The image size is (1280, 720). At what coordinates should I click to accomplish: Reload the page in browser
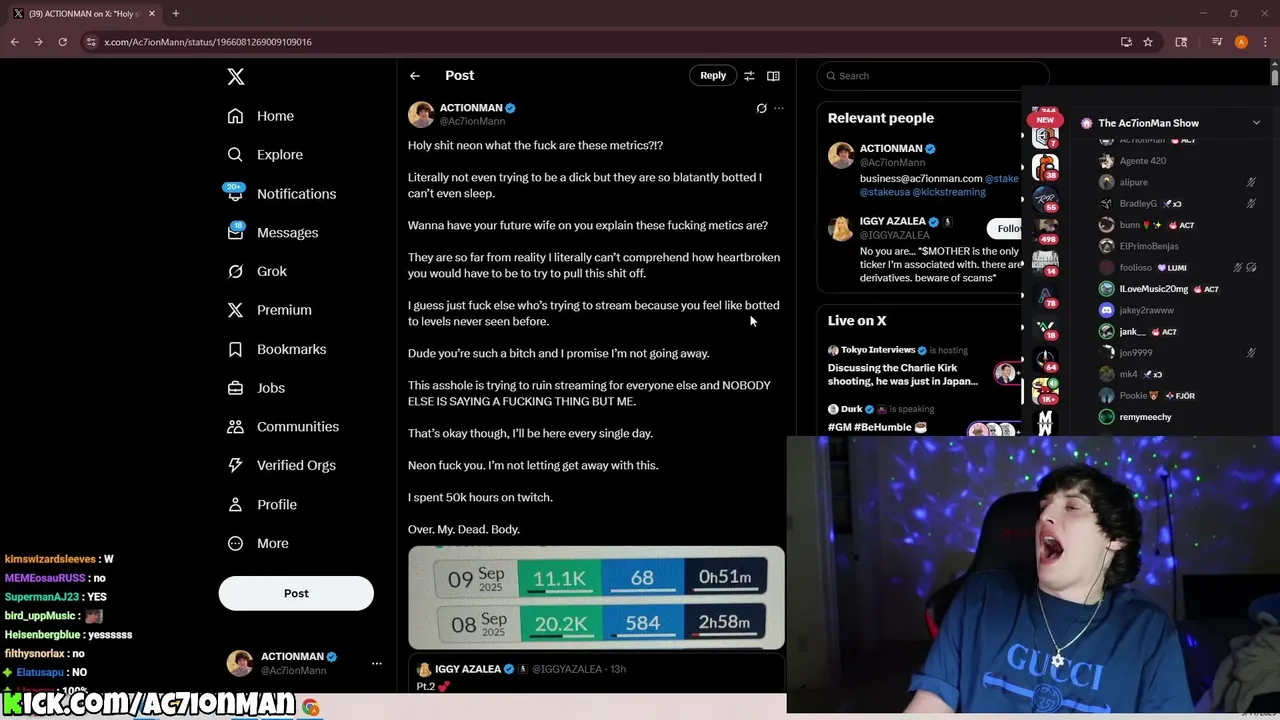pos(62,42)
